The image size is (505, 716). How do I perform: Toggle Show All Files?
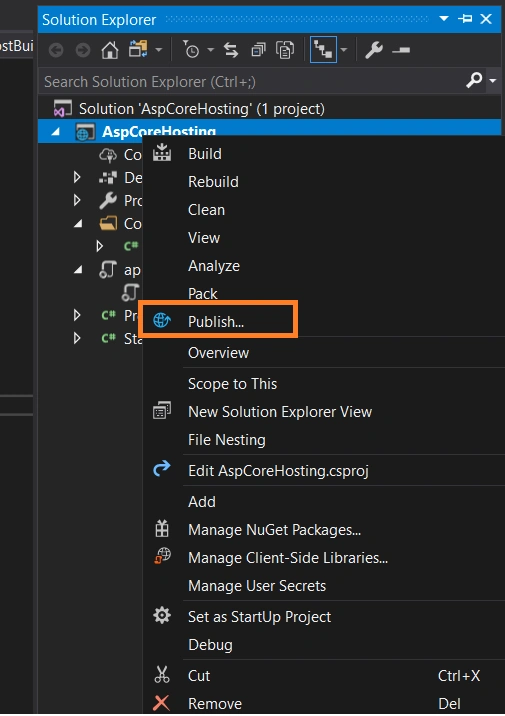coord(285,50)
